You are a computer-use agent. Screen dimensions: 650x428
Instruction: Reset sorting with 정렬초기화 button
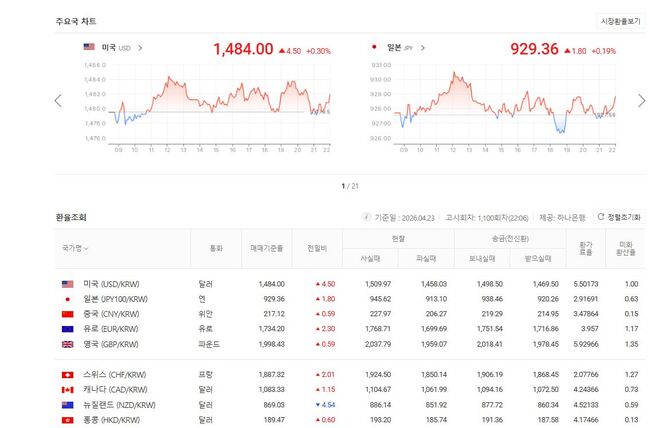tap(619, 217)
